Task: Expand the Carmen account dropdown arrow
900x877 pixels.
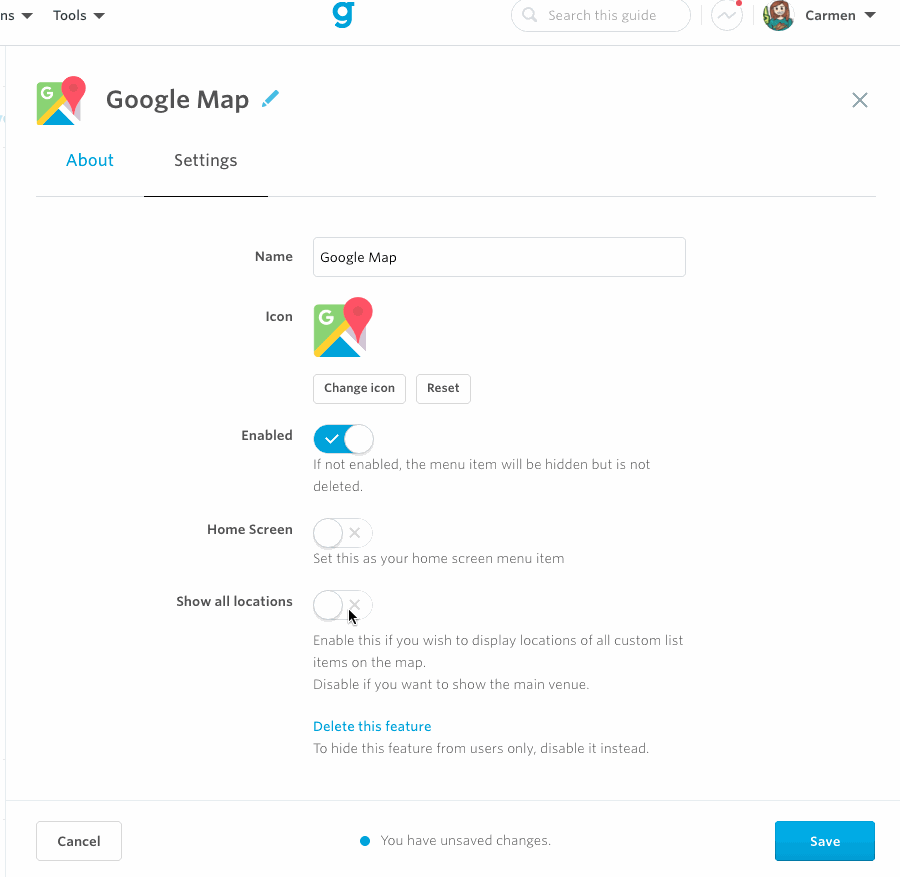Action: 869,16
